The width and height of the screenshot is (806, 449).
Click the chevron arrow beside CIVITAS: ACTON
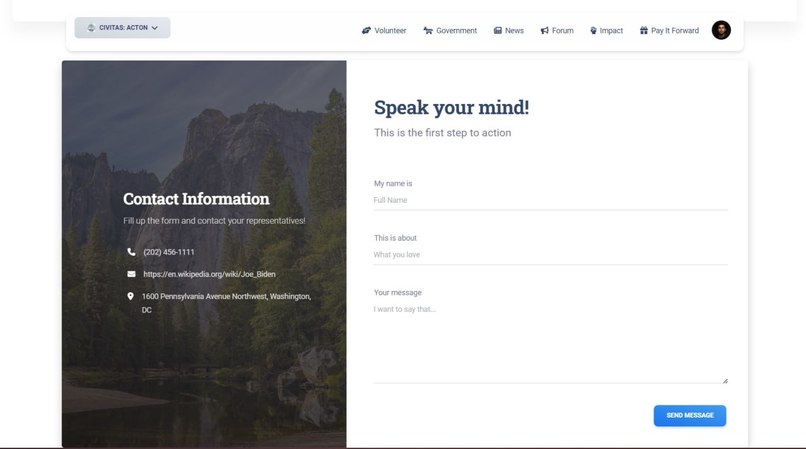[x=155, y=28]
